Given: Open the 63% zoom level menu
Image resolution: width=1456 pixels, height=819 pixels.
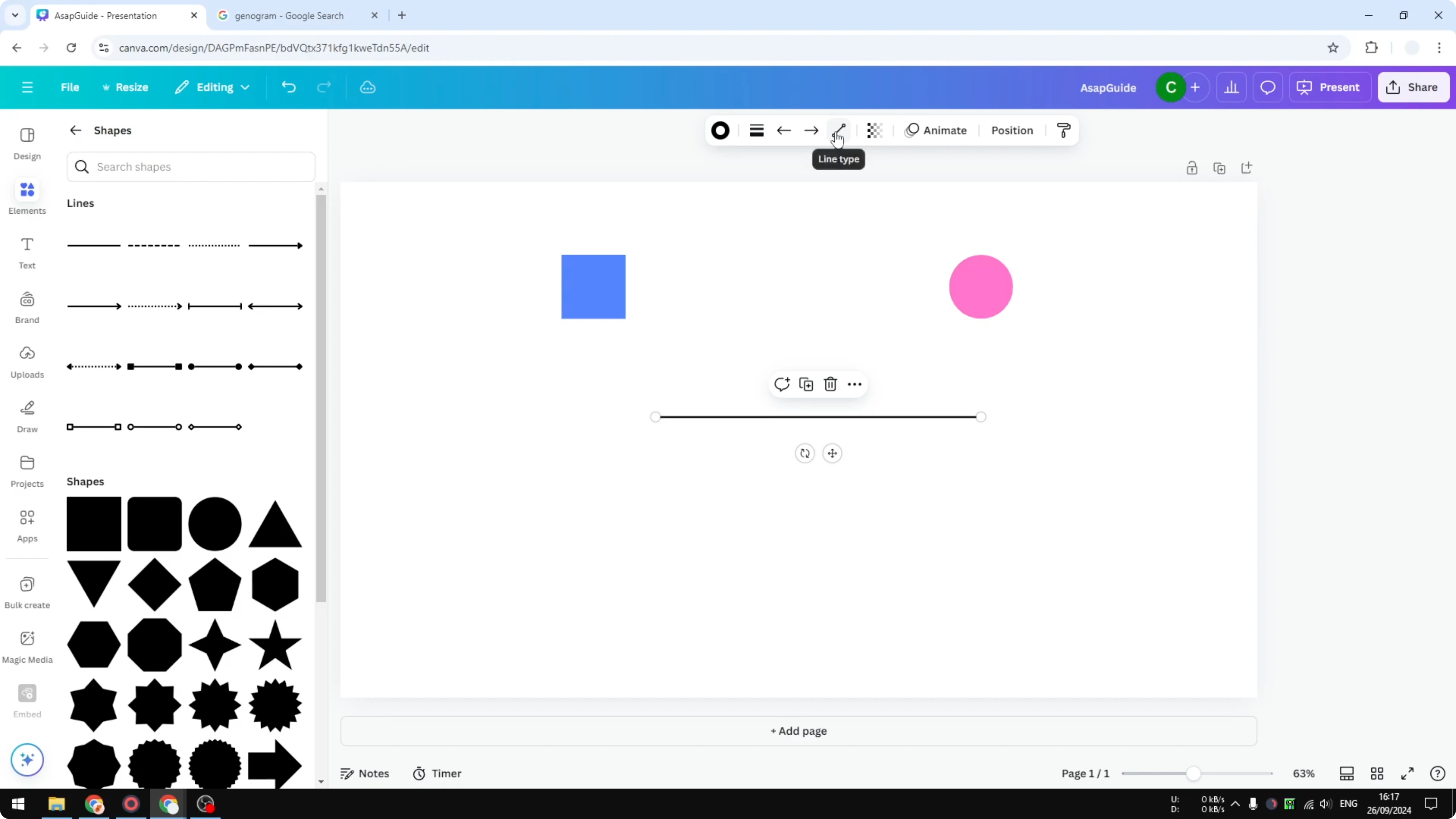Looking at the screenshot, I should (x=1304, y=773).
